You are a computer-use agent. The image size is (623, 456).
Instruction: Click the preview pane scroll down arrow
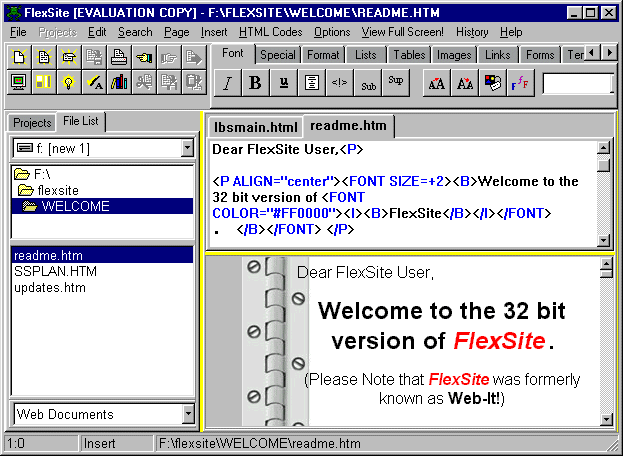tap(607, 419)
